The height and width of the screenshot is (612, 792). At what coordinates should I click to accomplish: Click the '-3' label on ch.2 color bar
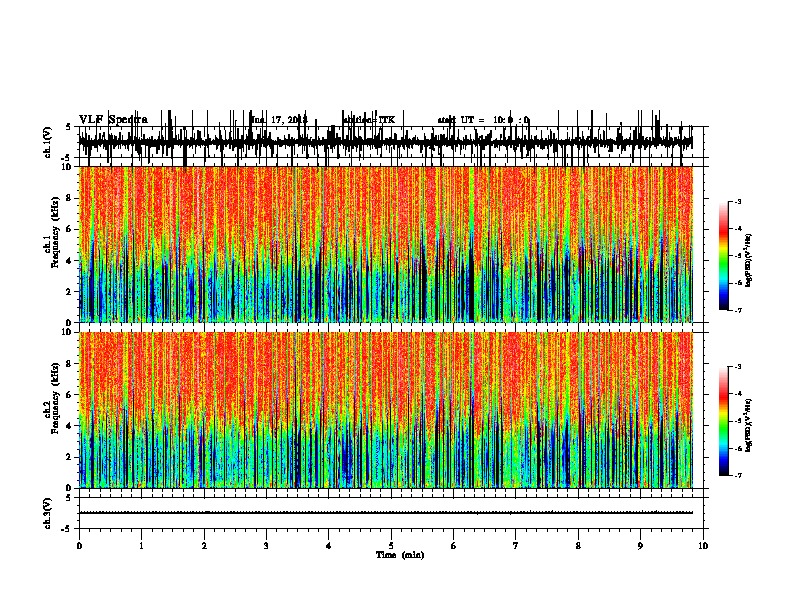(737, 367)
